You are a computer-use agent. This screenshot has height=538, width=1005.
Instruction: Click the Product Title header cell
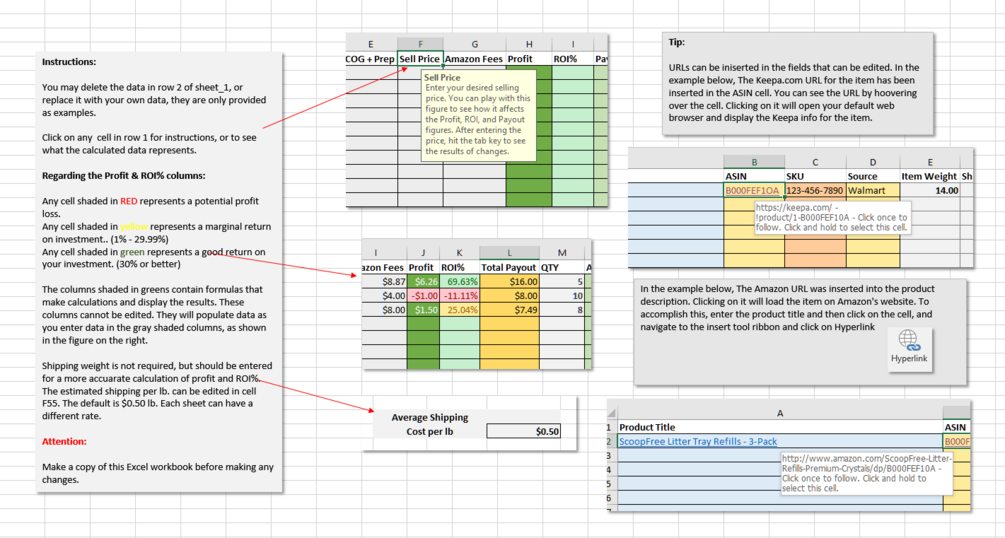[x=780, y=427]
